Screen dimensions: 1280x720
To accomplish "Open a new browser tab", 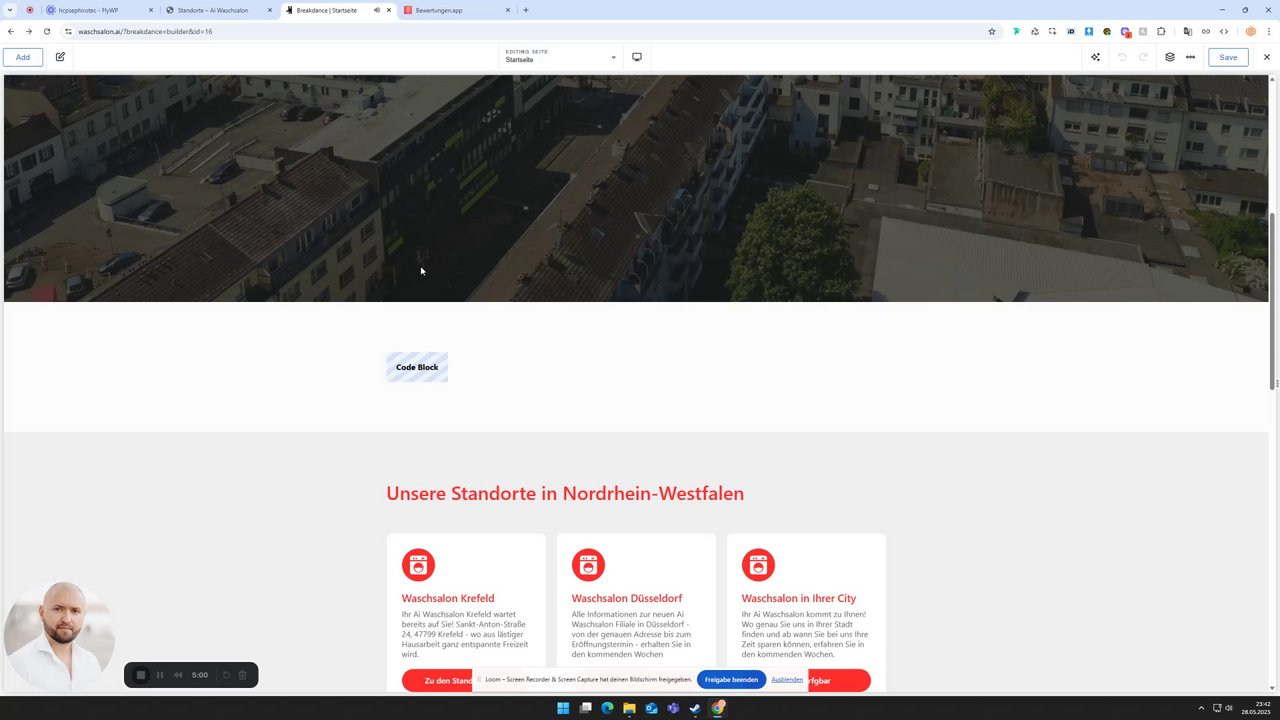I will [526, 10].
